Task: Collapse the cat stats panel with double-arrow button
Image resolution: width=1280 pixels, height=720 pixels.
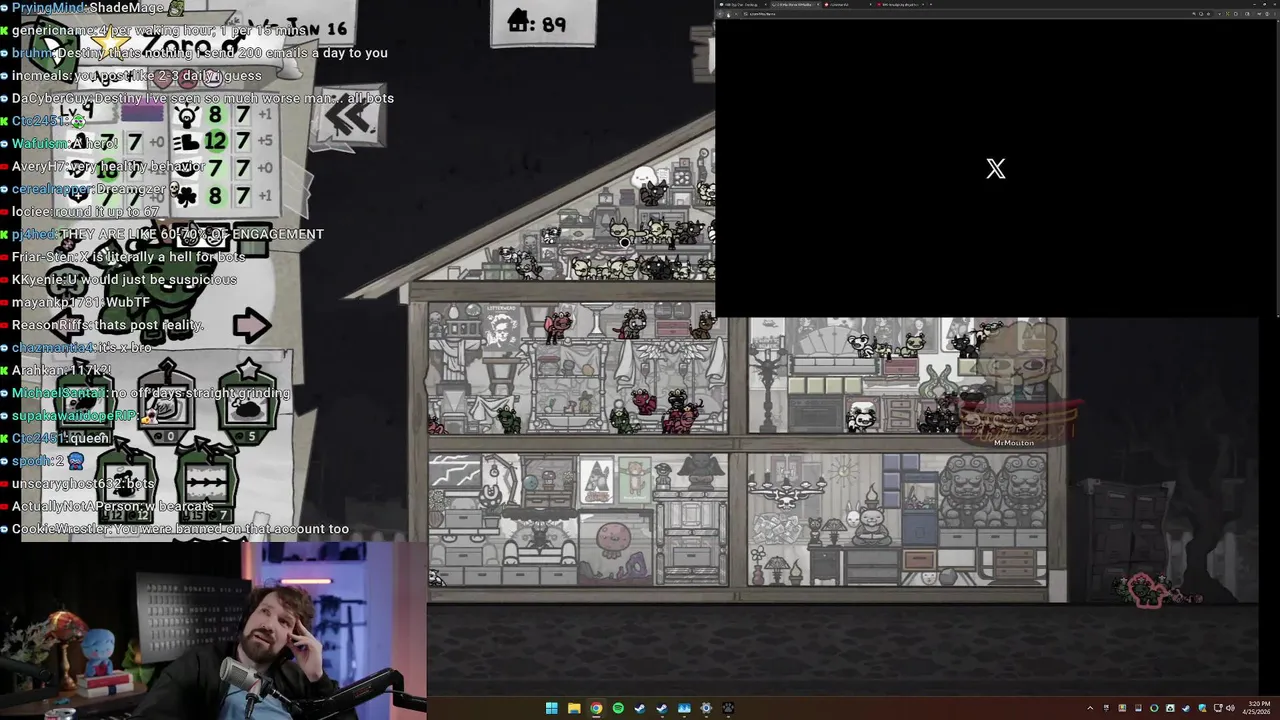Action: pyautogui.click(x=350, y=119)
